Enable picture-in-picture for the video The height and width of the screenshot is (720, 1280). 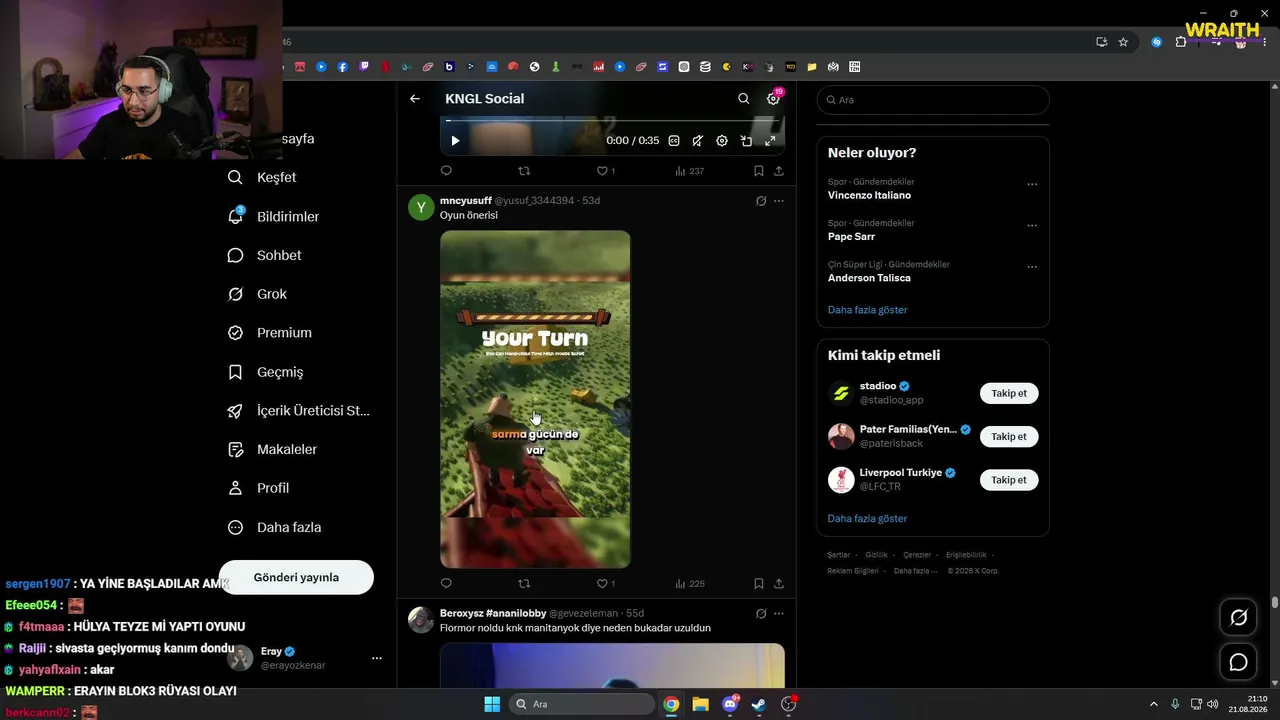point(746,141)
